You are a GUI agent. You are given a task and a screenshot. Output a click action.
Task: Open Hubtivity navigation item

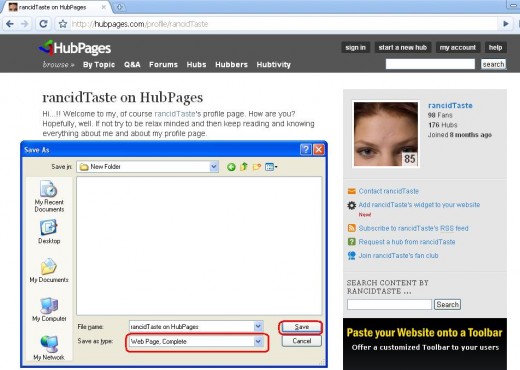click(274, 65)
